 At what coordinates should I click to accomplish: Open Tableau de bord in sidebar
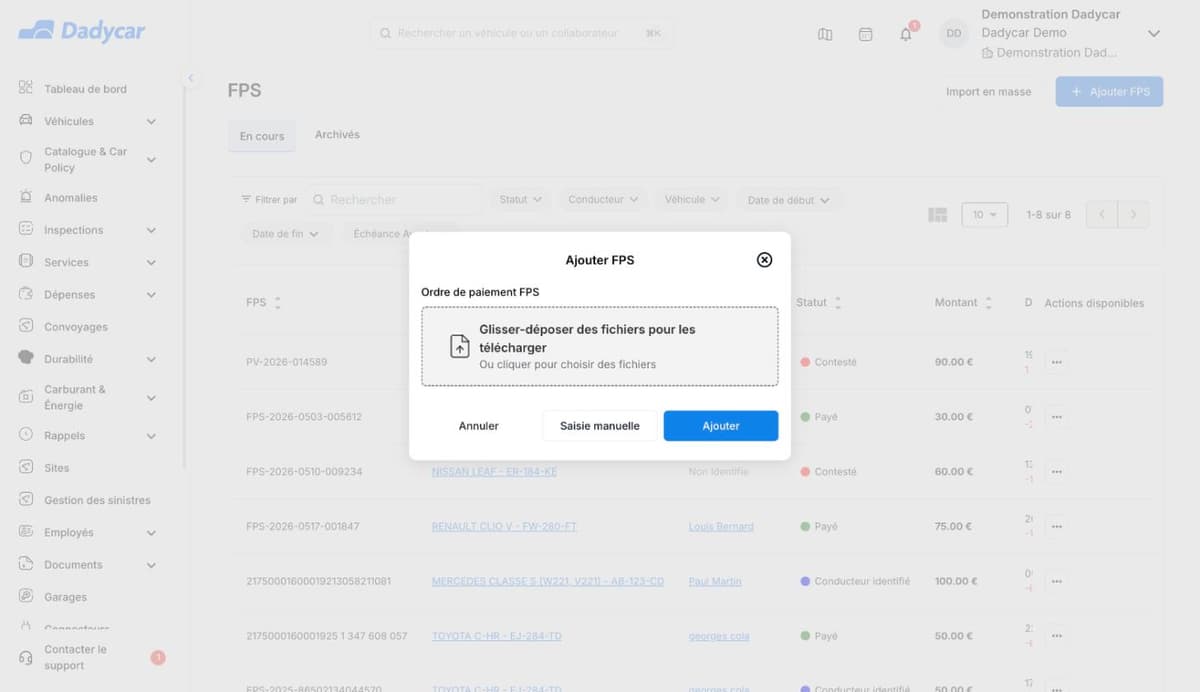[85, 89]
